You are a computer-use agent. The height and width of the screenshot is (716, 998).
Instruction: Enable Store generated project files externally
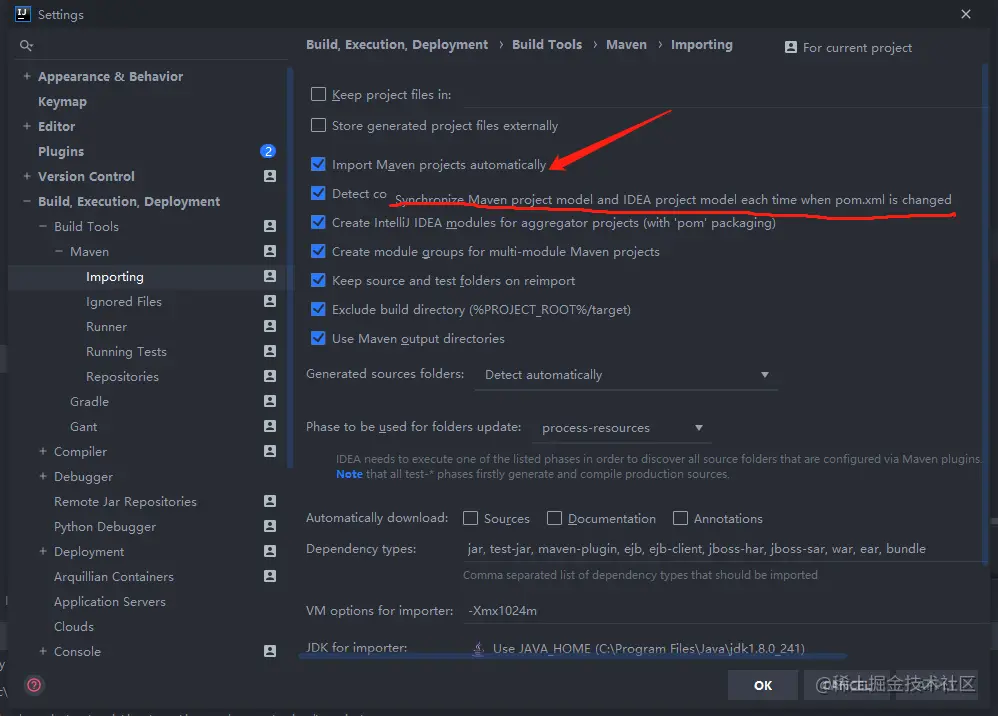(318, 125)
